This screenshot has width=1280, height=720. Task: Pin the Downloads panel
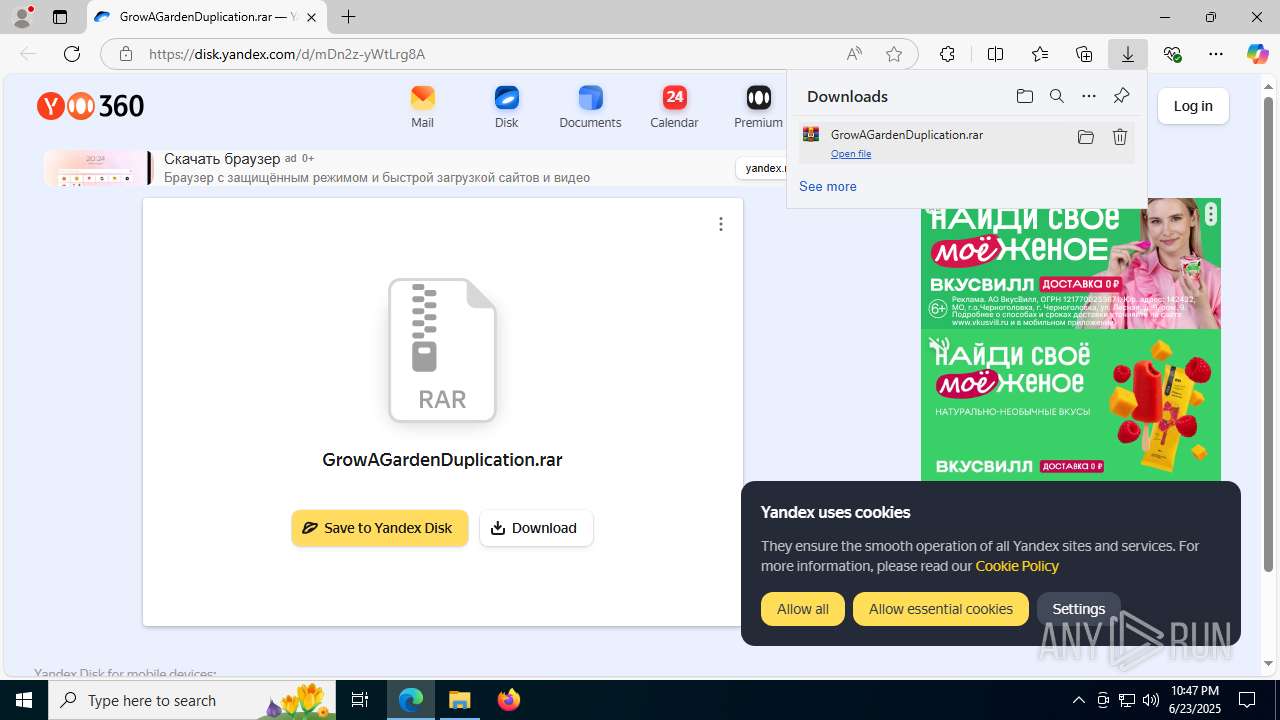tap(1121, 96)
